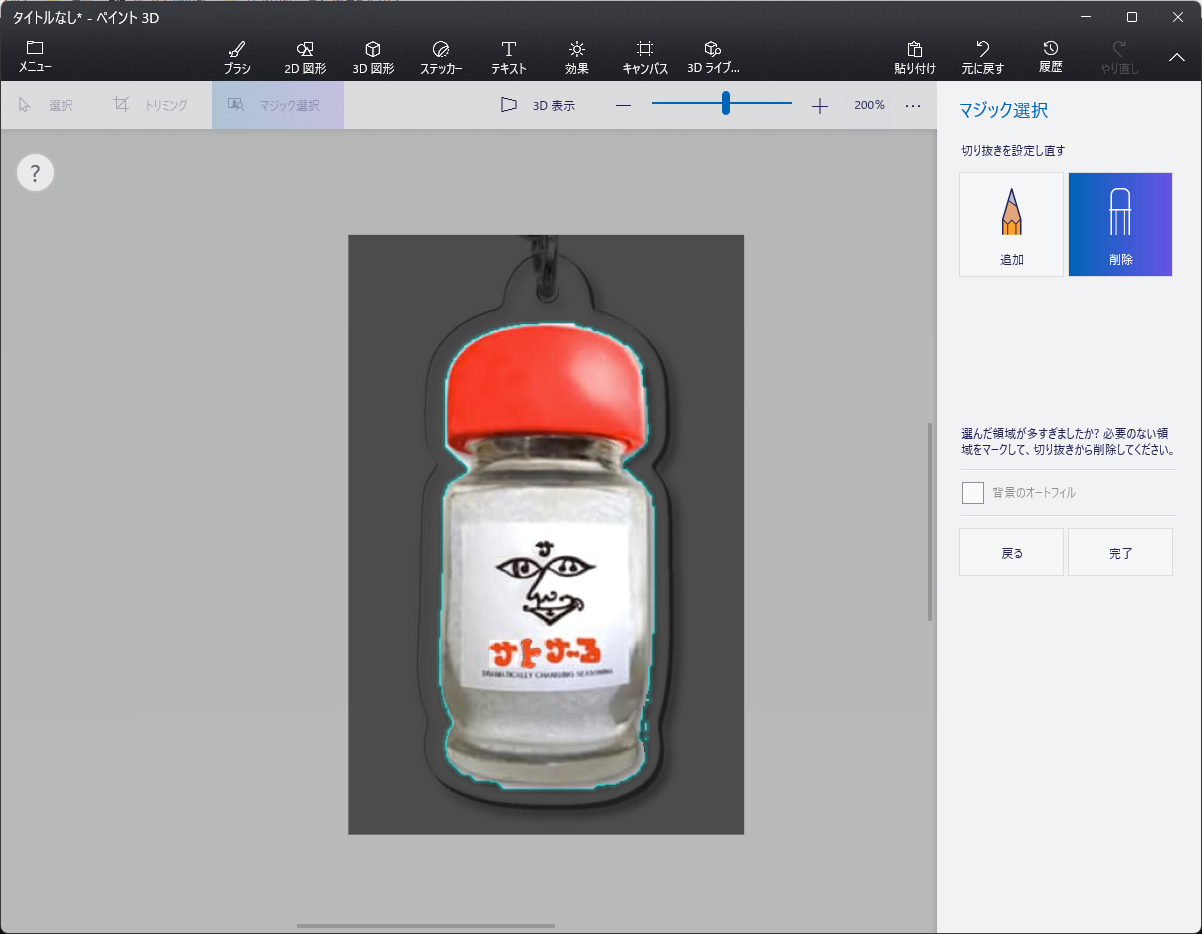Undo with 元に戻す button
Image resolution: width=1202 pixels, height=934 pixels.
(x=982, y=57)
